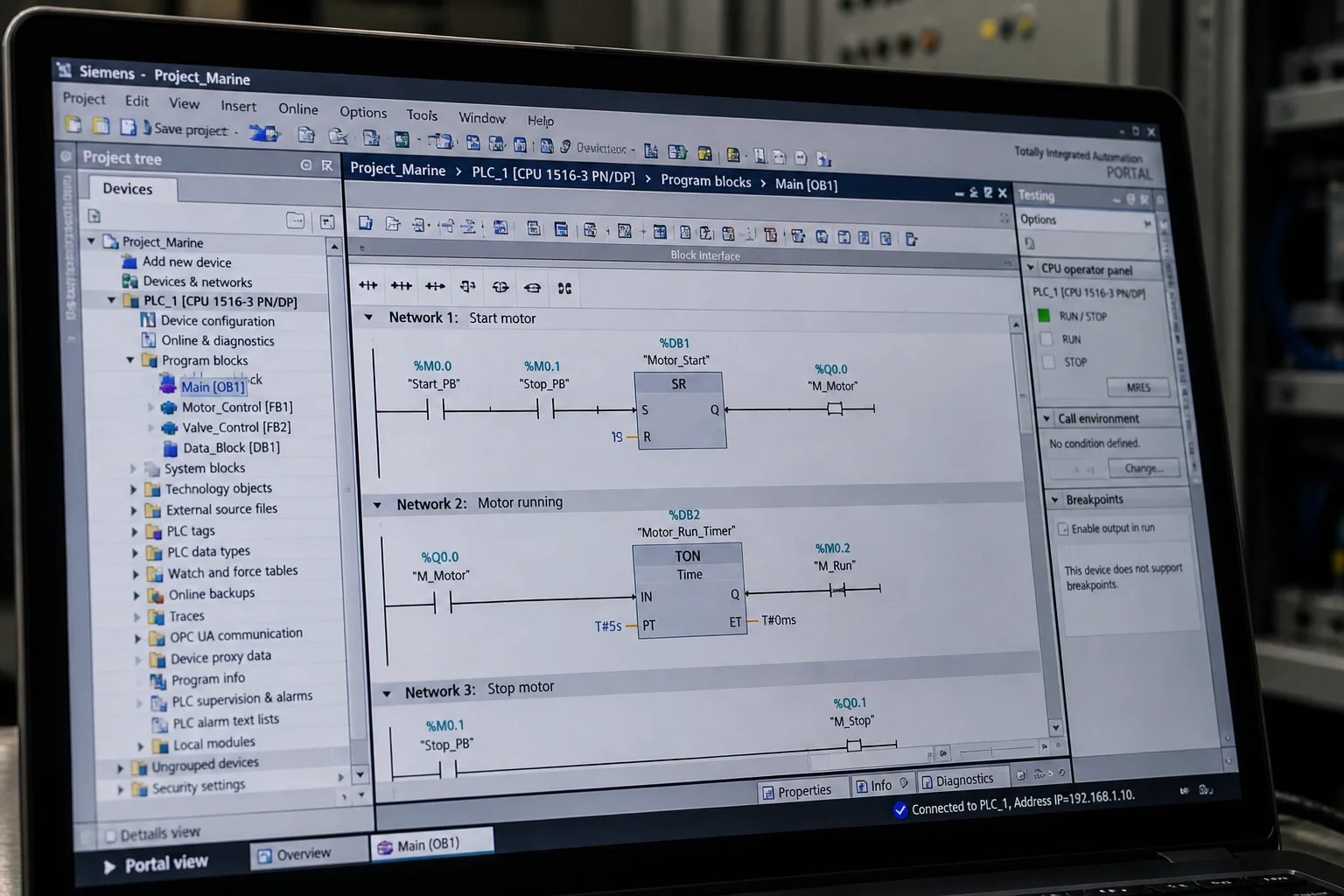Select Valve_Control [FB2] in the tree
Viewport: 1344px width, 896px height.
click(x=236, y=427)
